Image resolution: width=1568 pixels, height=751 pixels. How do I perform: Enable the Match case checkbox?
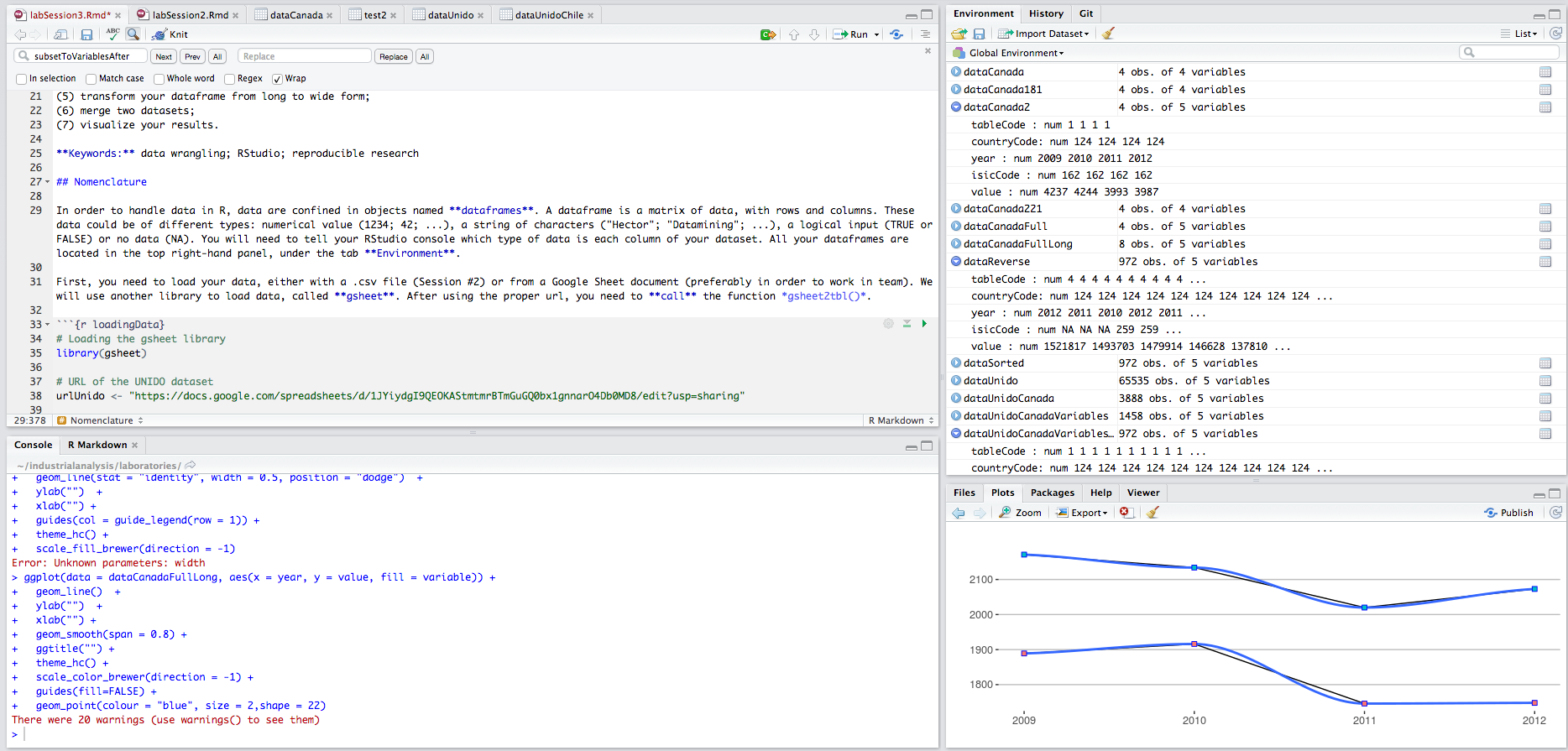point(91,79)
